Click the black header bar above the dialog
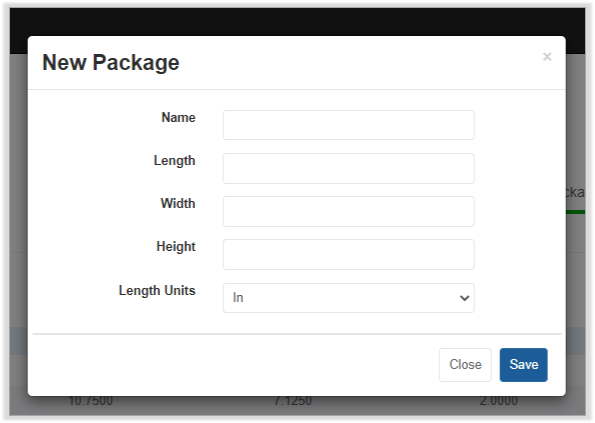 coord(298,22)
